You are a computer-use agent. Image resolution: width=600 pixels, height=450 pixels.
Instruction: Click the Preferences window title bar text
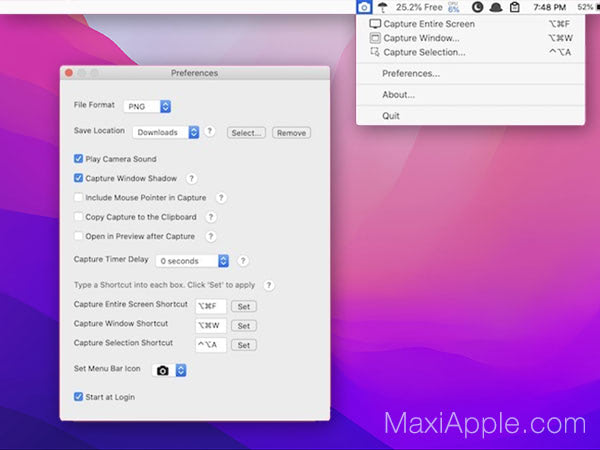tap(194, 73)
